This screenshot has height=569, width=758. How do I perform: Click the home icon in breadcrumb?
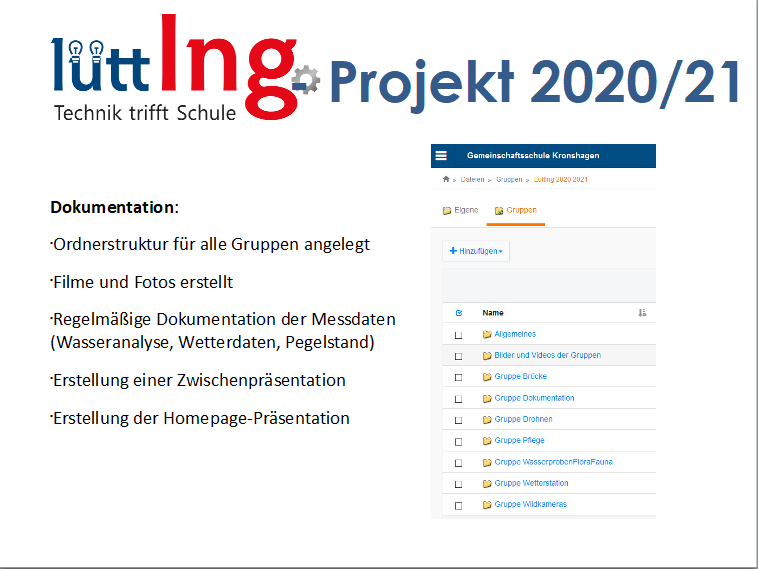coord(446,179)
